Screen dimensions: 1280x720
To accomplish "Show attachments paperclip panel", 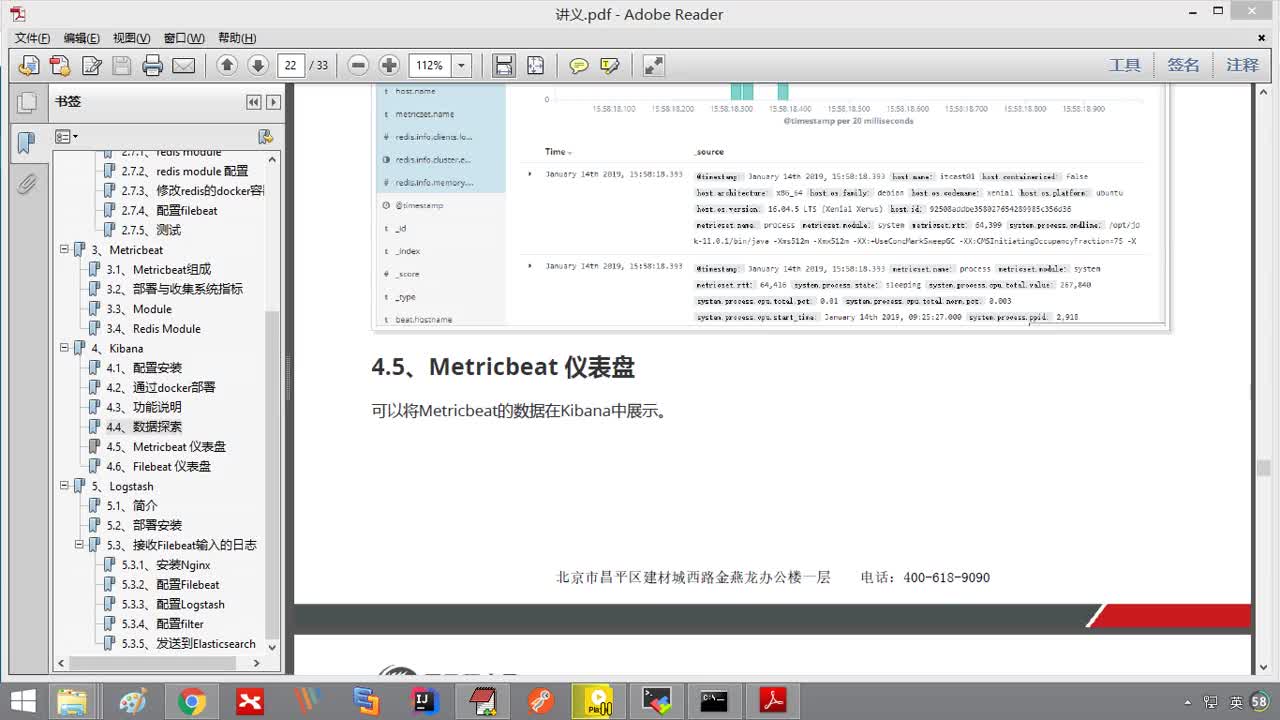I will [x=26, y=184].
